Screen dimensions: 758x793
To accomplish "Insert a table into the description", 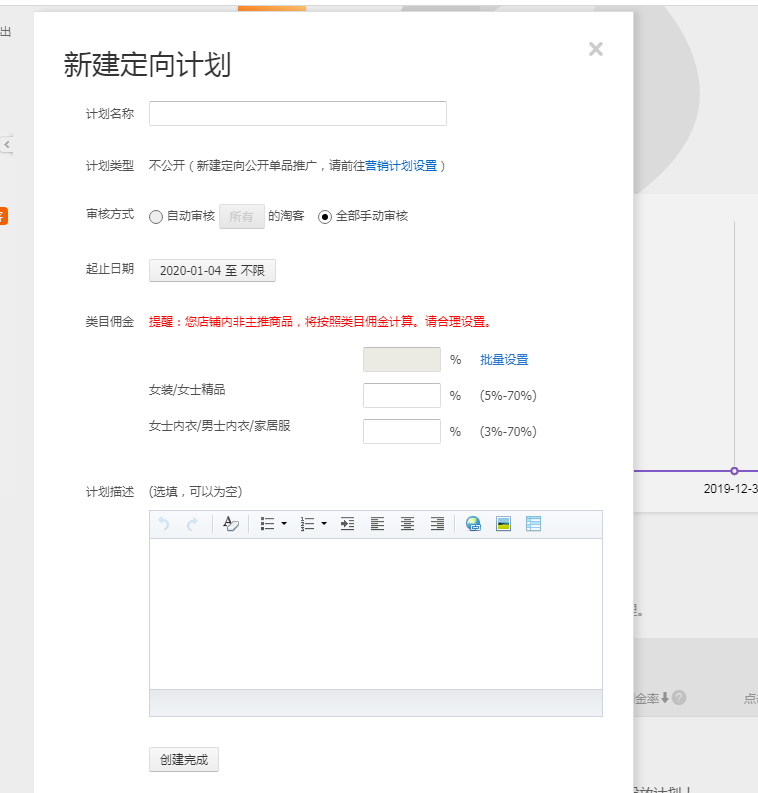I will pos(533,524).
